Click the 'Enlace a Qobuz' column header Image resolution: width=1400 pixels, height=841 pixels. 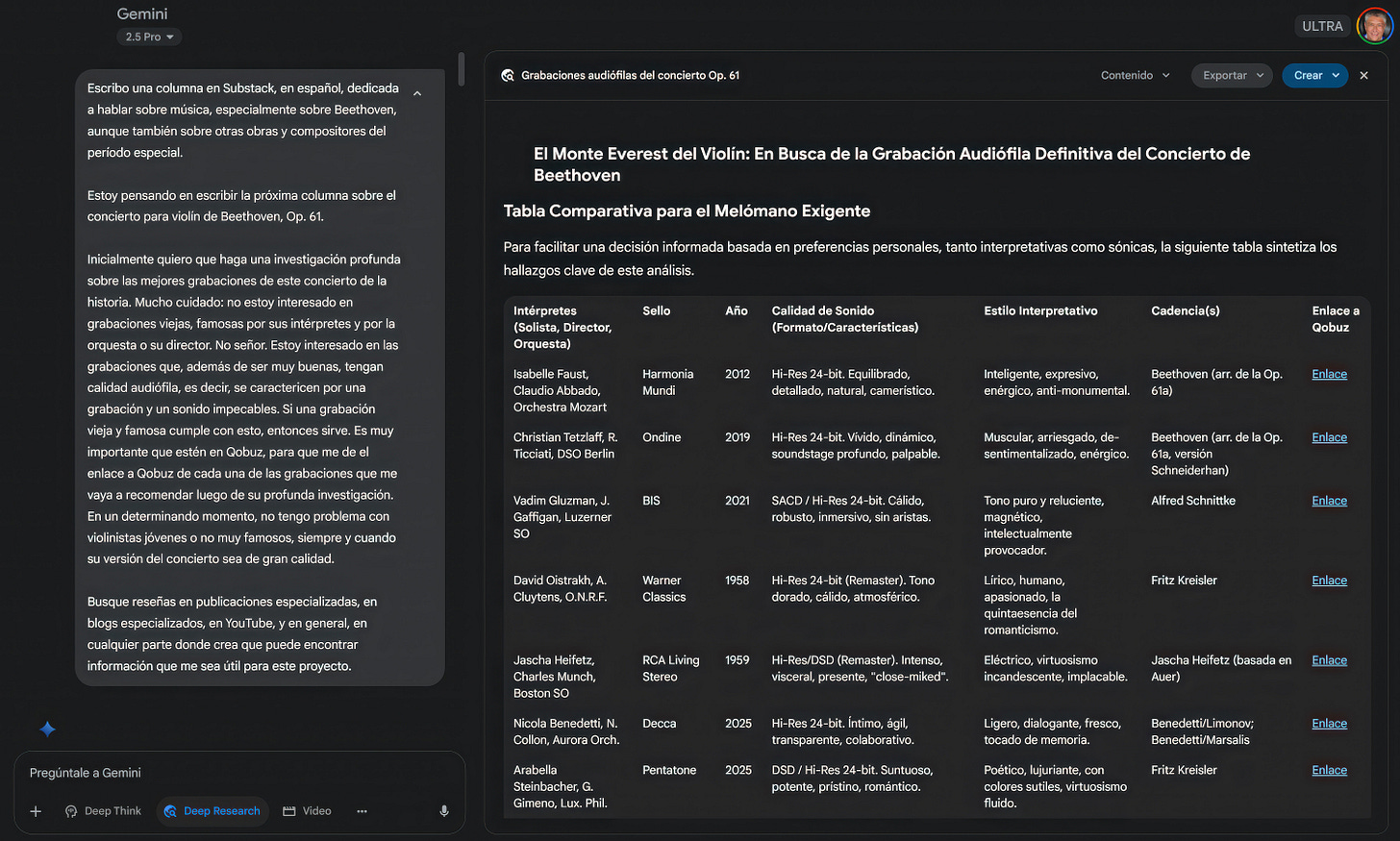[x=1336, y=319]
